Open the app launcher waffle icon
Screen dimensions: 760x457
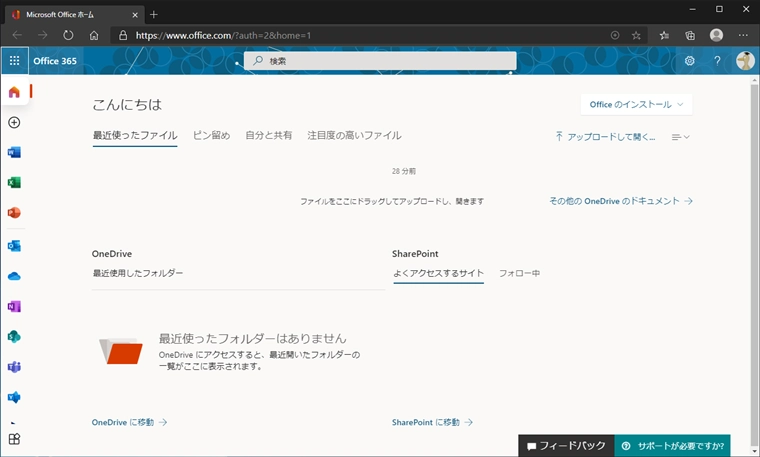(15, 61)
